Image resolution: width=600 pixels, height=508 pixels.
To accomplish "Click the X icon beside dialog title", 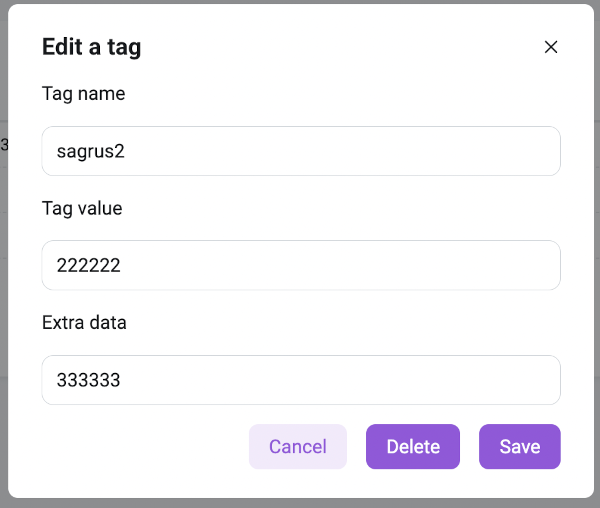I will pos(550,47).
